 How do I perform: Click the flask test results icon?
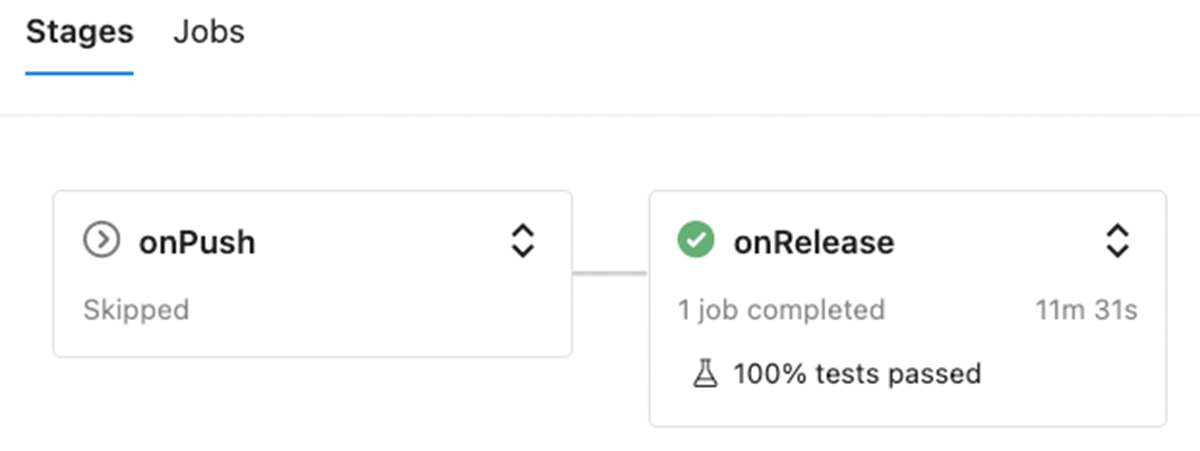pos(705,374)
